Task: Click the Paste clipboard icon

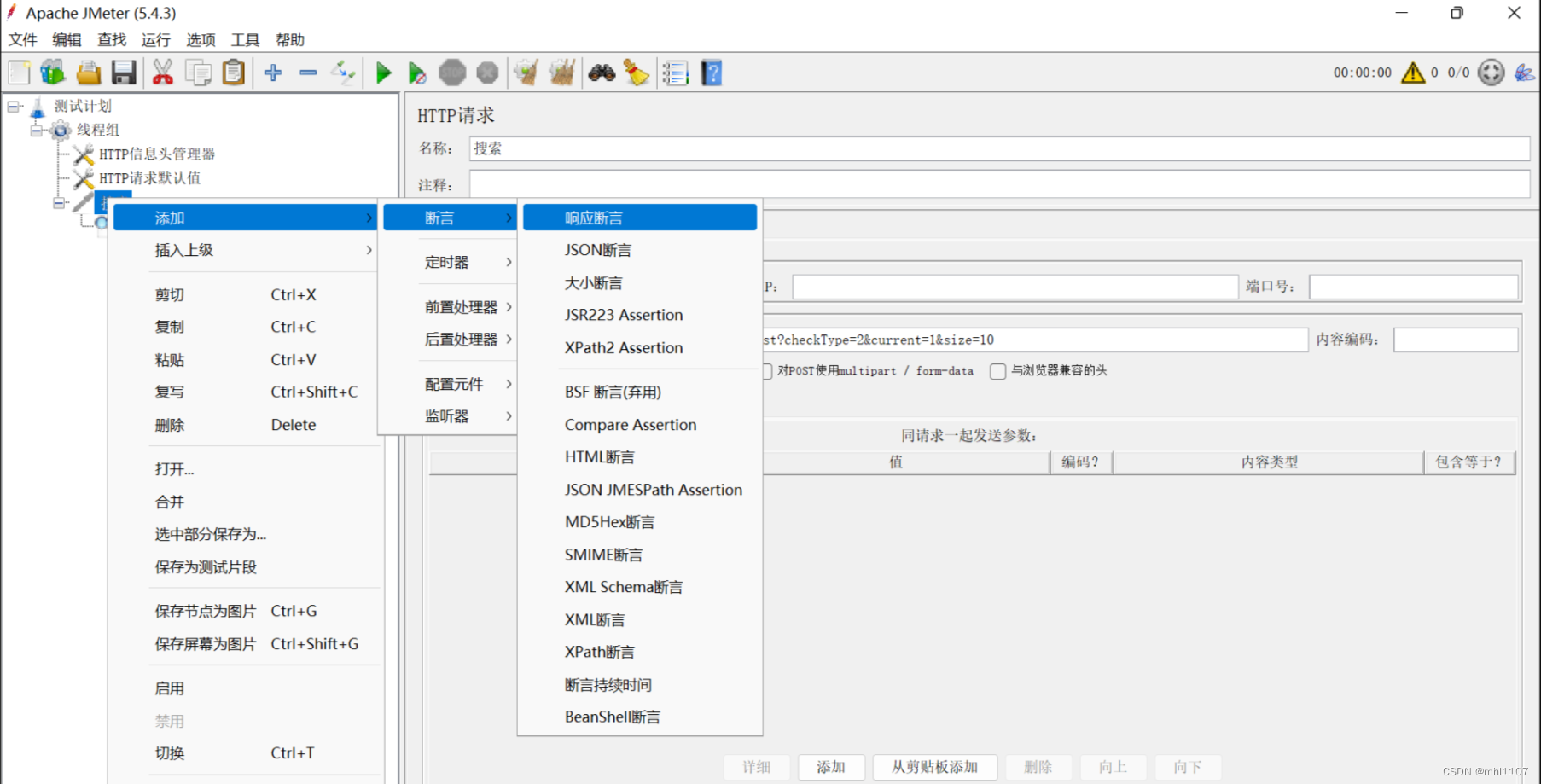Action: tap(233, 73)
